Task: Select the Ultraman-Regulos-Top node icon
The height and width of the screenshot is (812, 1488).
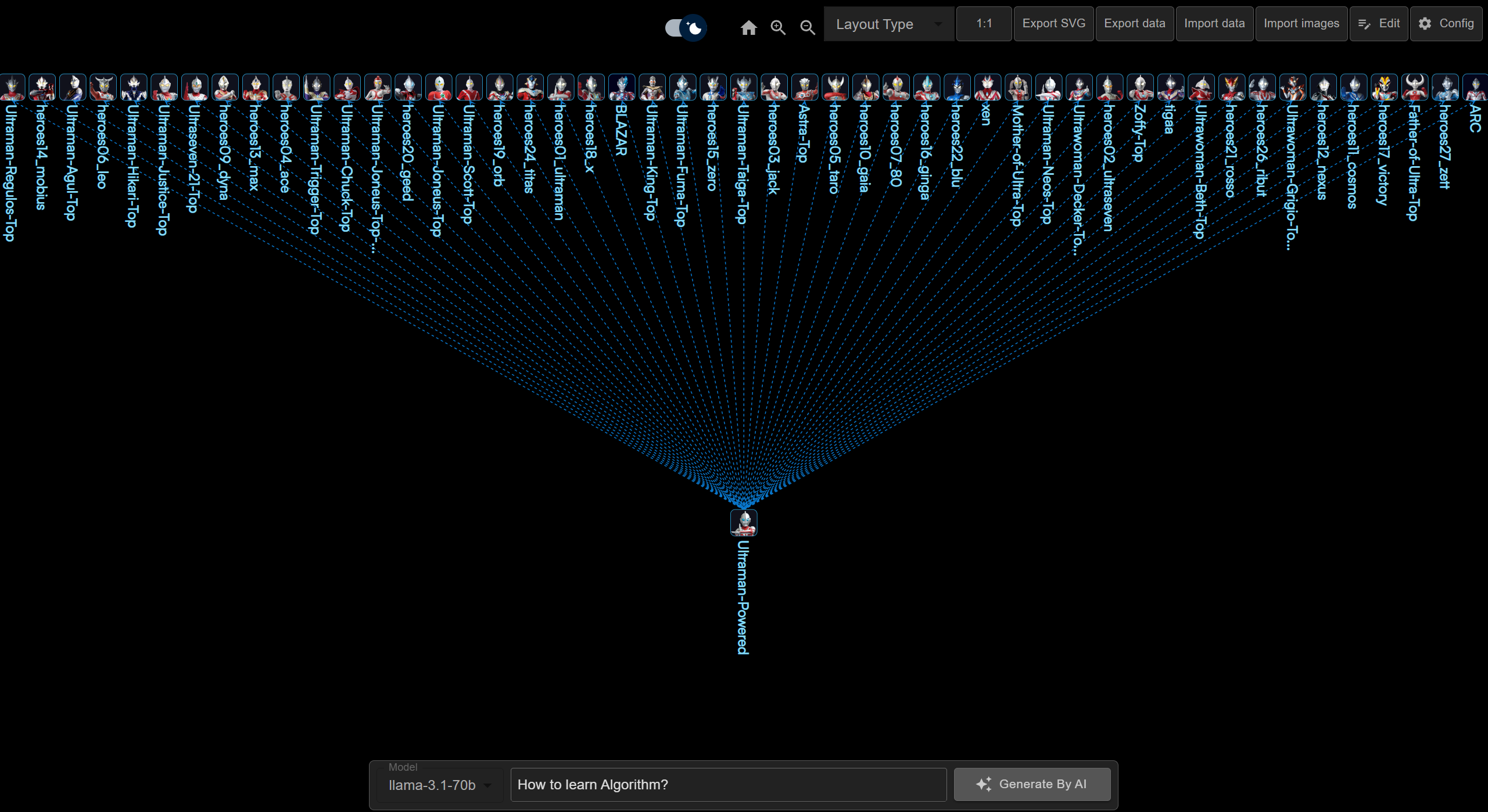Action: (x=12, y=87)
